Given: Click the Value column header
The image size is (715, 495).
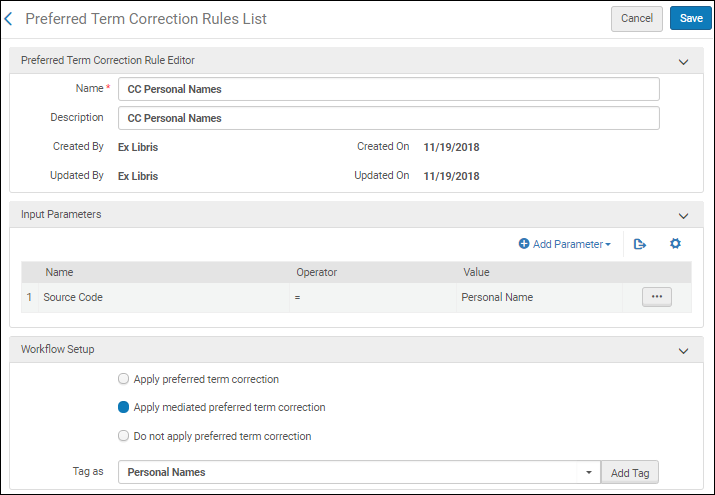Looking at the screenshot, I should click(476, 272).
